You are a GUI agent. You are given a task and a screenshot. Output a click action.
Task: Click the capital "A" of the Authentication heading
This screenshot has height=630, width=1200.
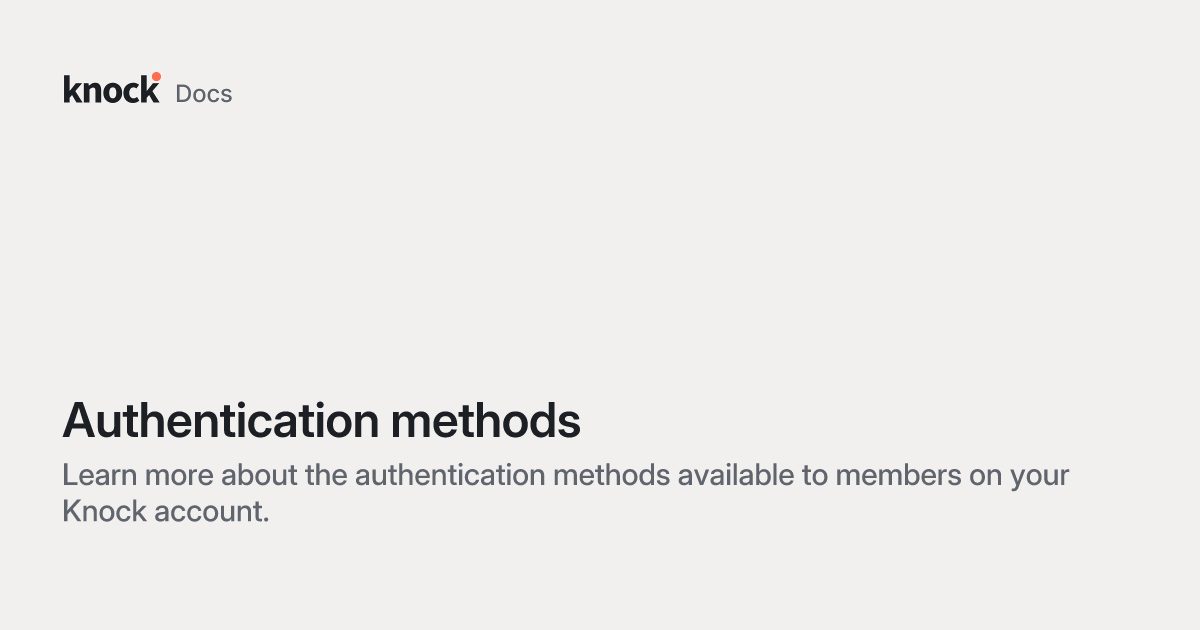click(x=79, y=421)
